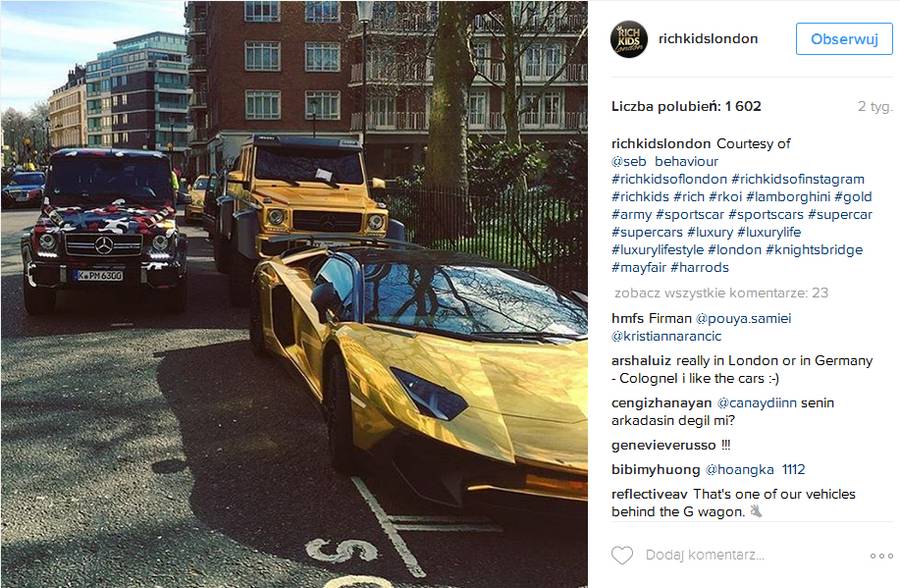
Task: Open commenter arshaluiz's profile
Action: (641, 361)
